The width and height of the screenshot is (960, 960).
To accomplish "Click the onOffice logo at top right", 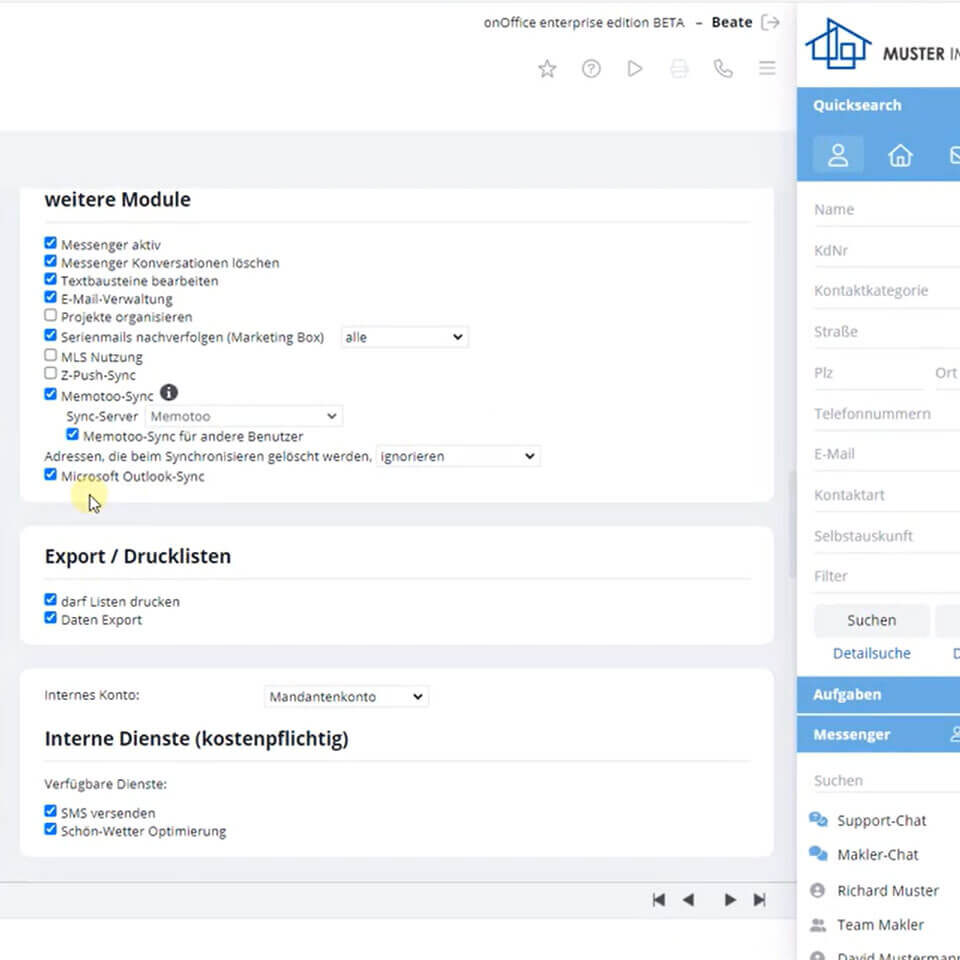I will click(840, 44).
